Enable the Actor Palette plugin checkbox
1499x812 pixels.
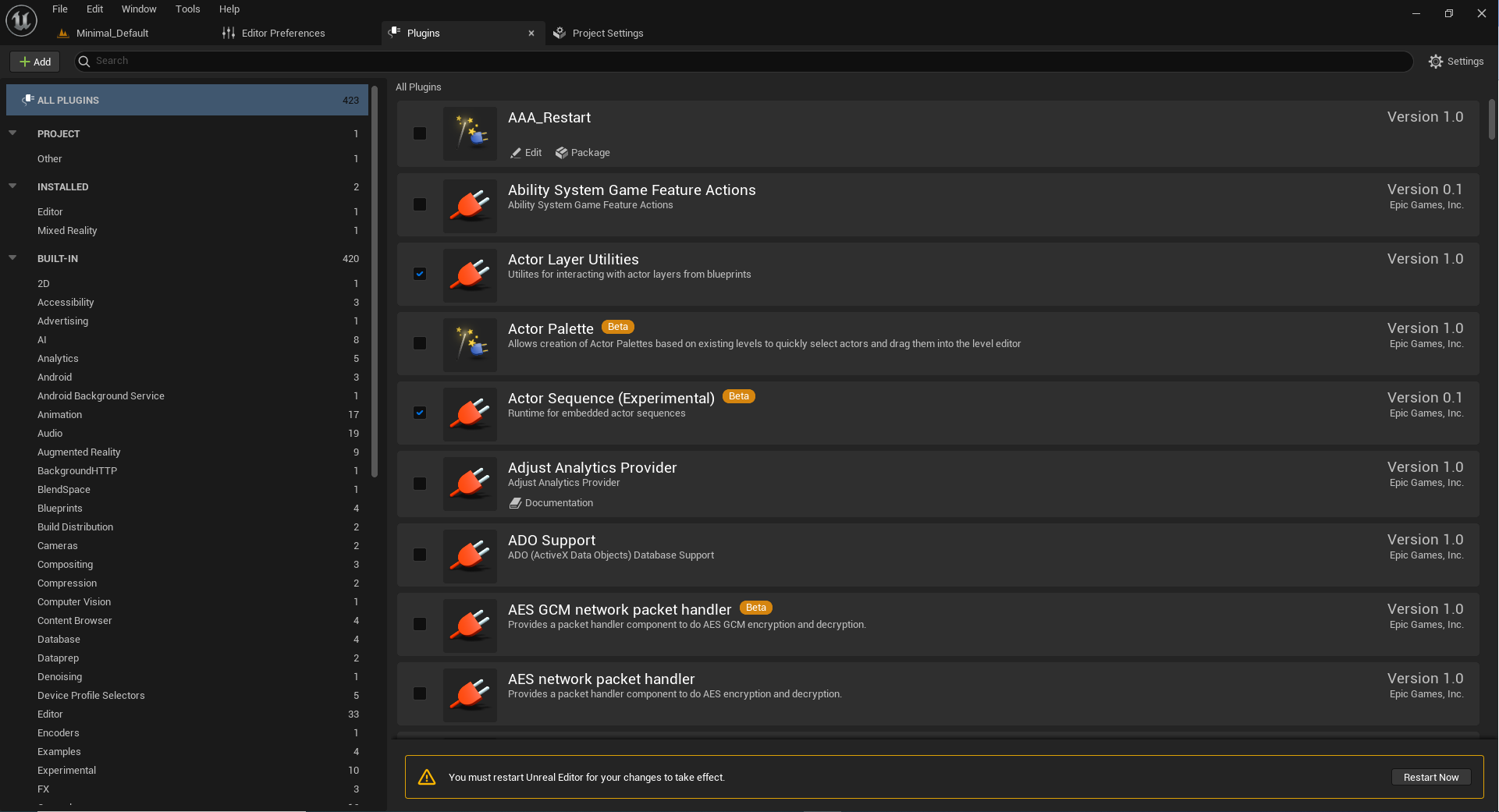click(420, 343)
